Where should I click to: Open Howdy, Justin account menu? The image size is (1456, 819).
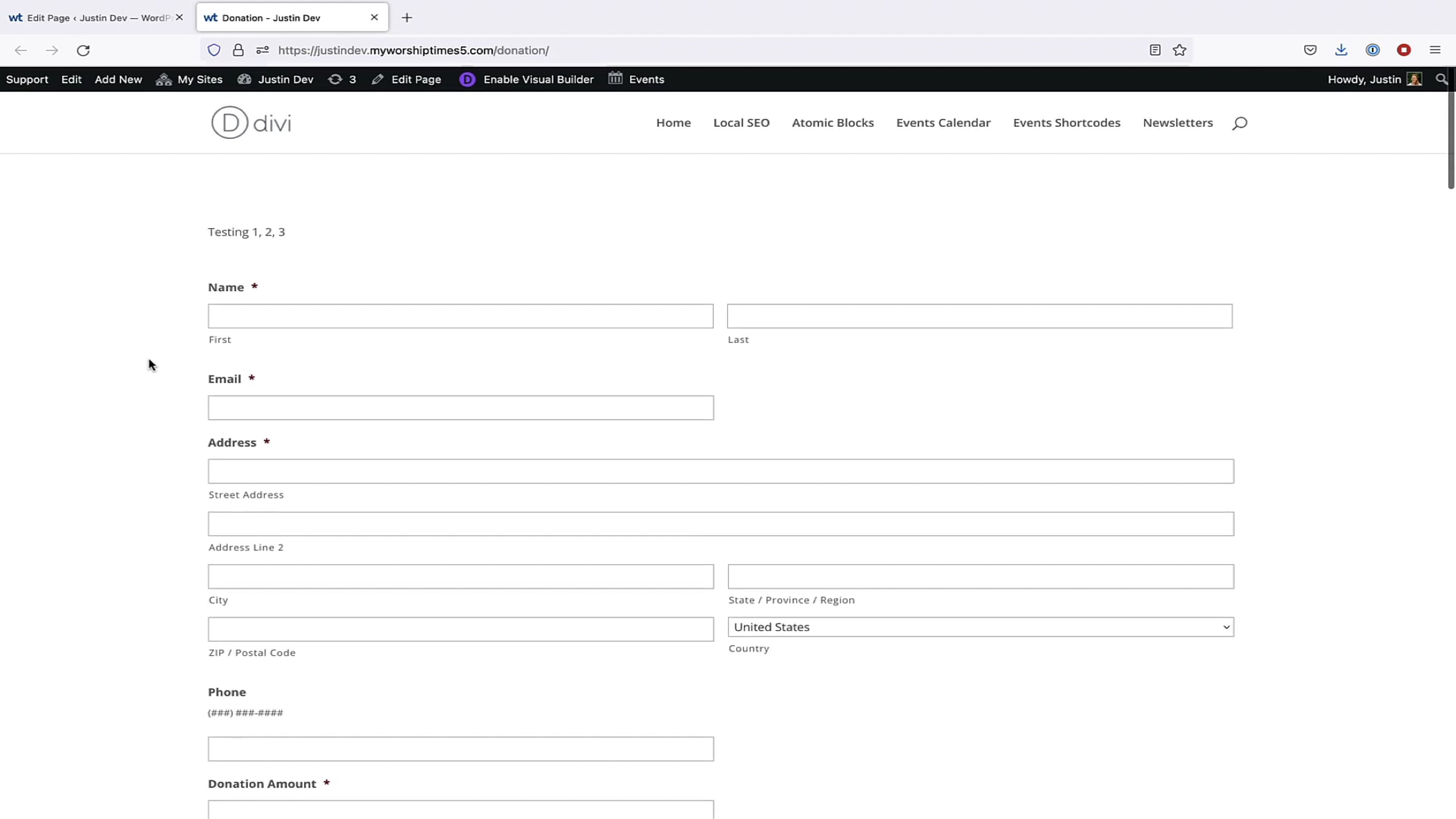point(1373,79)
